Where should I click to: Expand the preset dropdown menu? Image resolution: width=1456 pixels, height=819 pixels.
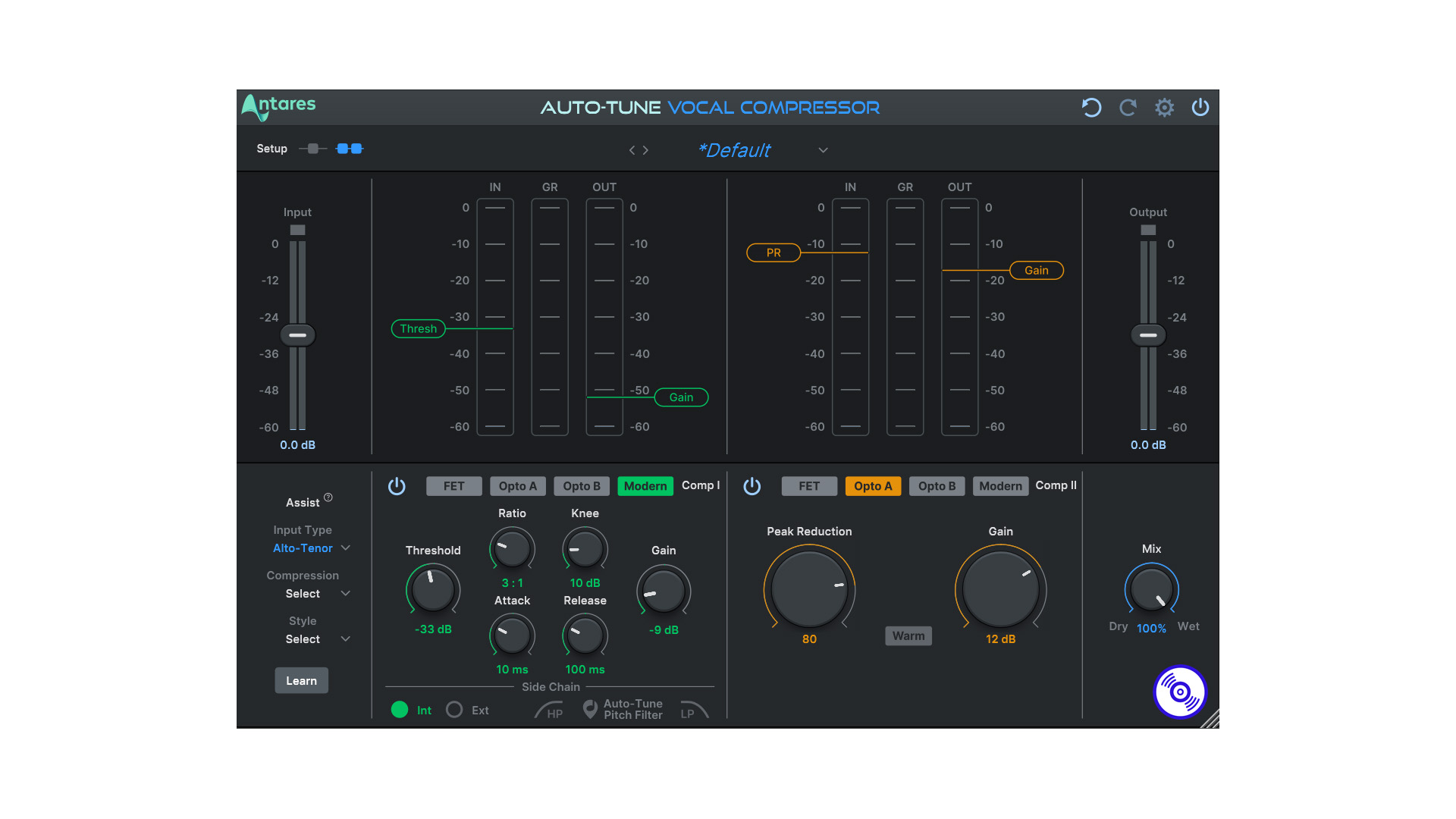tap(822, 151)
